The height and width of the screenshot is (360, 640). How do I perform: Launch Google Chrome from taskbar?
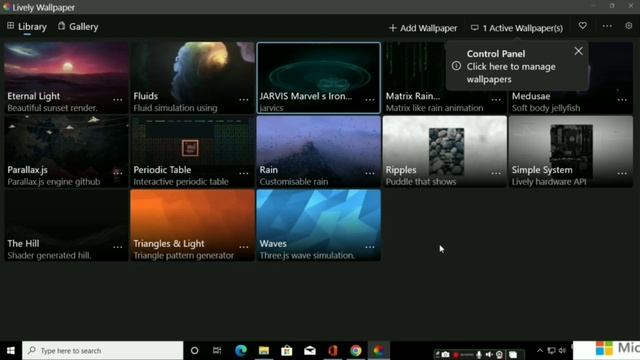click(x=356, y=351)
